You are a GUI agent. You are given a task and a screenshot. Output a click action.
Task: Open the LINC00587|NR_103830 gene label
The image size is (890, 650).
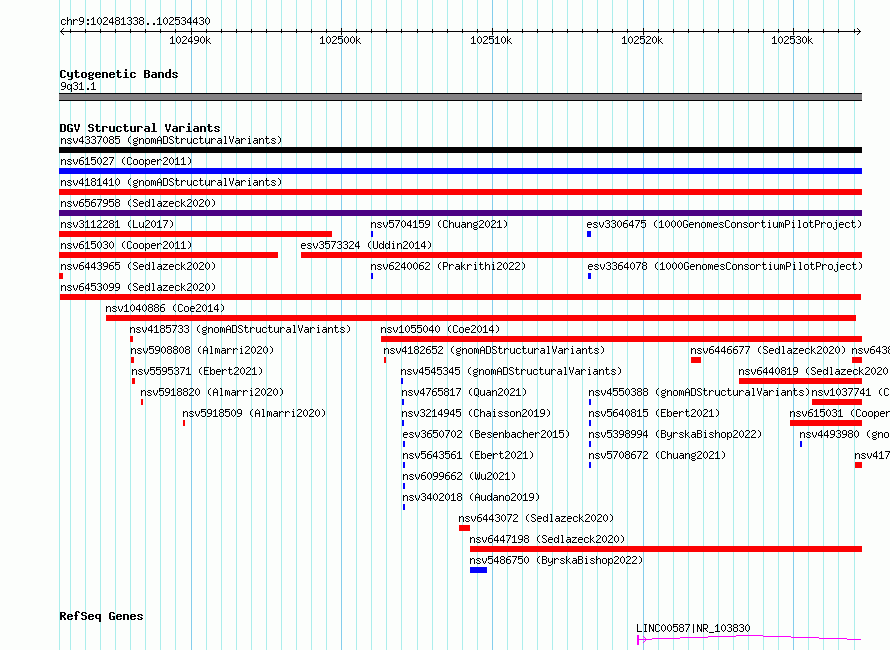(693, 628)
